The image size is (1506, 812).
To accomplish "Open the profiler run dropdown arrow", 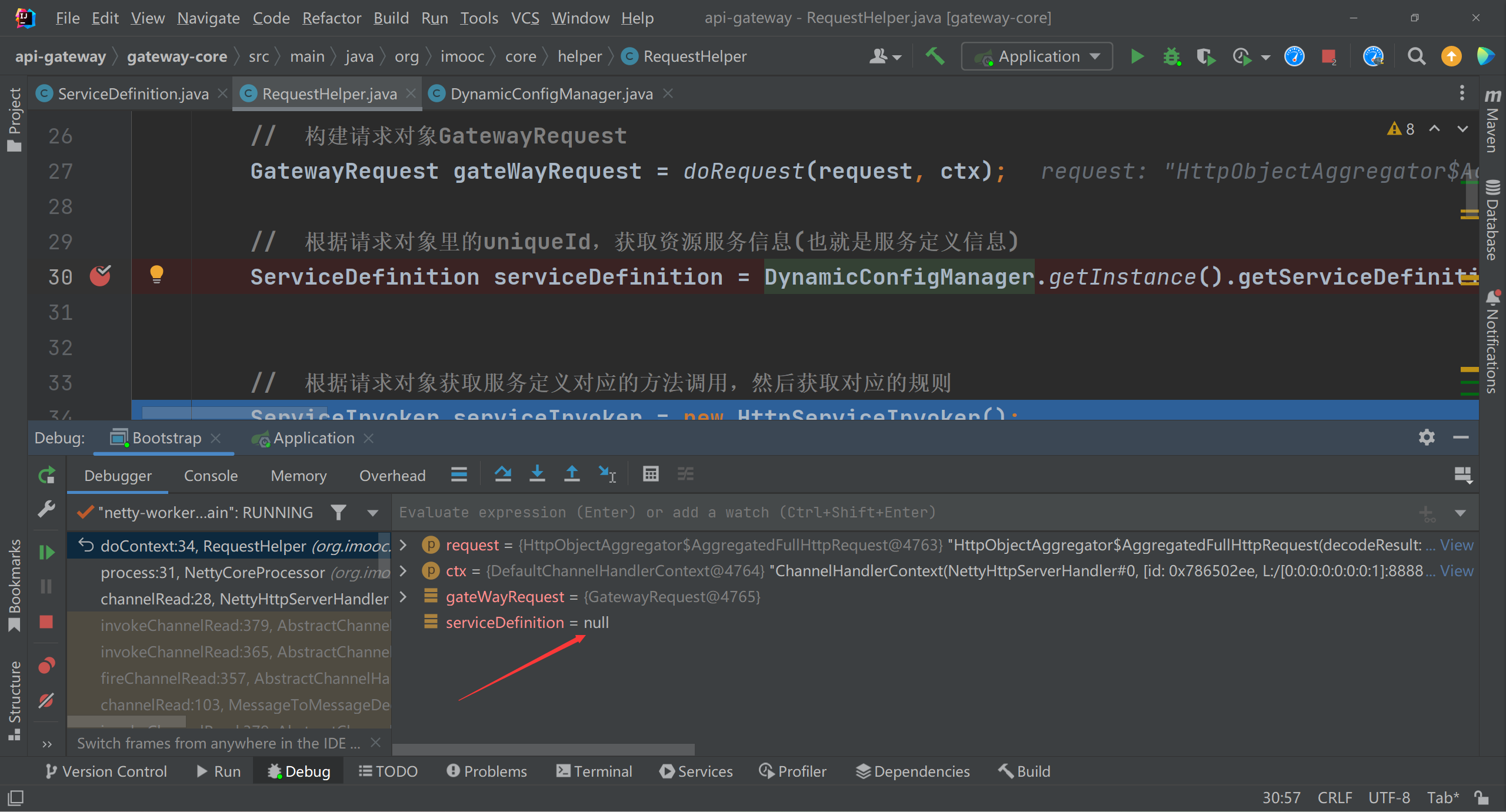I will [x=1265, y=58].
